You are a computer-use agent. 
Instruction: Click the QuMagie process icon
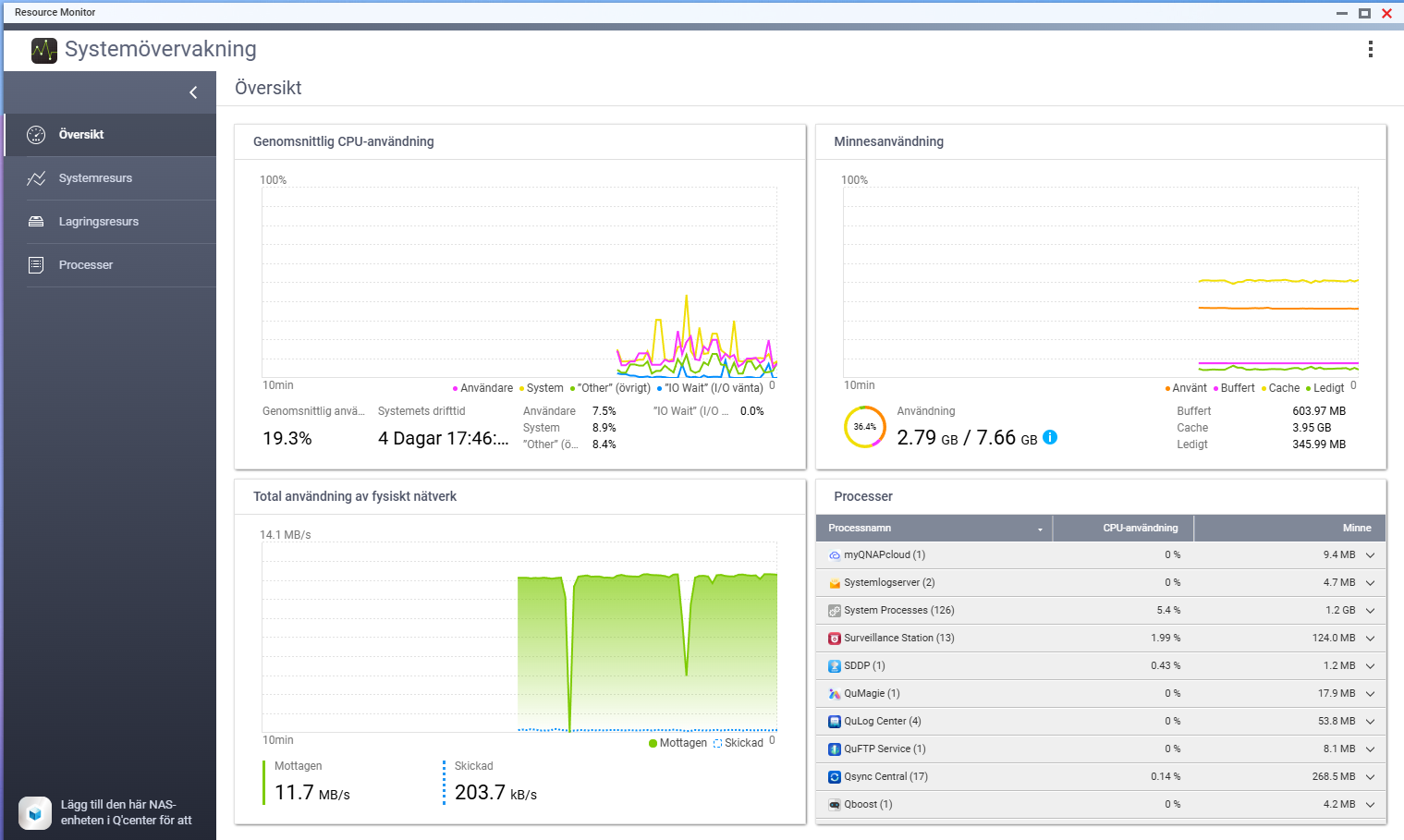(835, 694)
